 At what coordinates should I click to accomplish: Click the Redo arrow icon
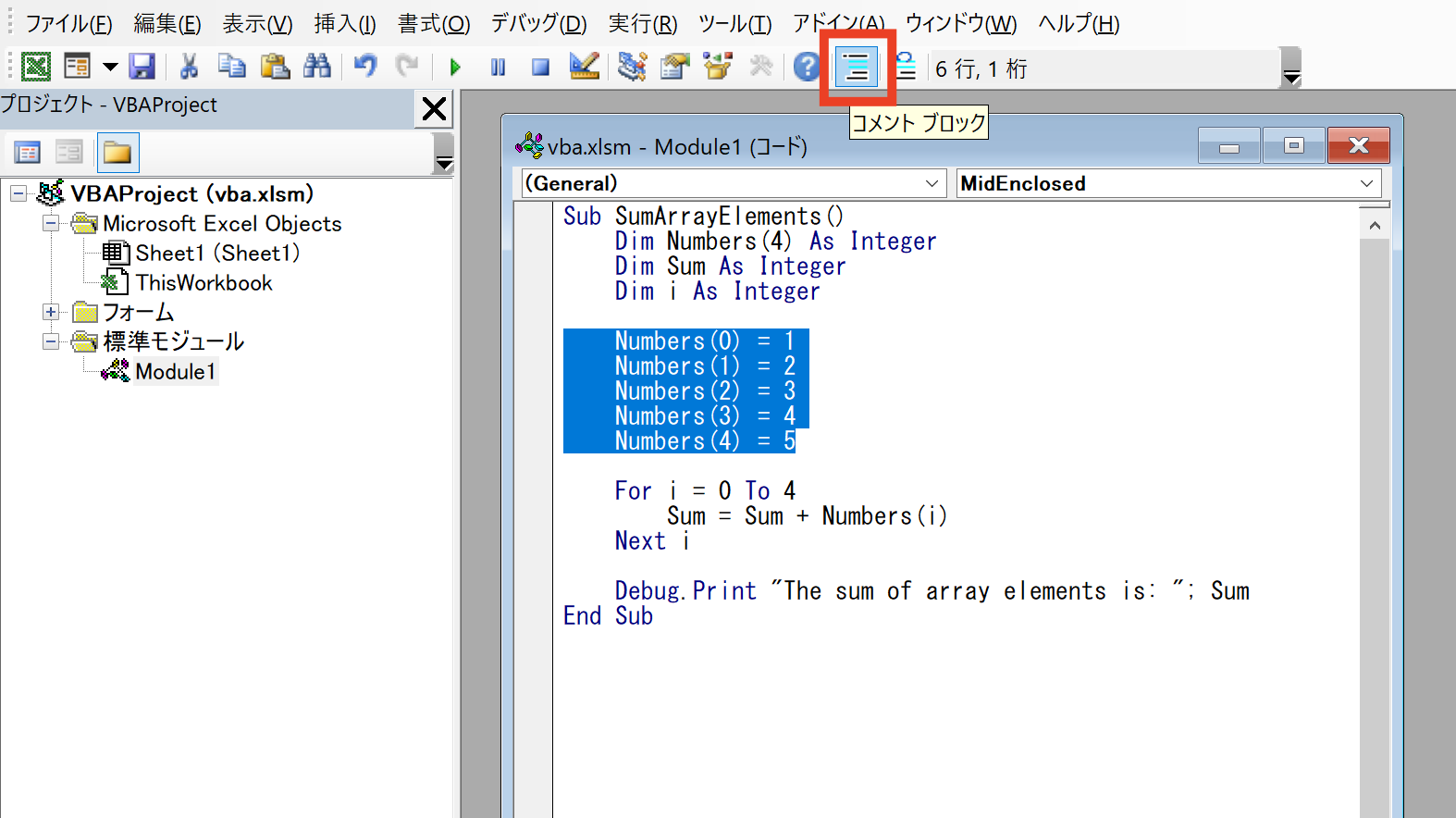click(407, 67)
